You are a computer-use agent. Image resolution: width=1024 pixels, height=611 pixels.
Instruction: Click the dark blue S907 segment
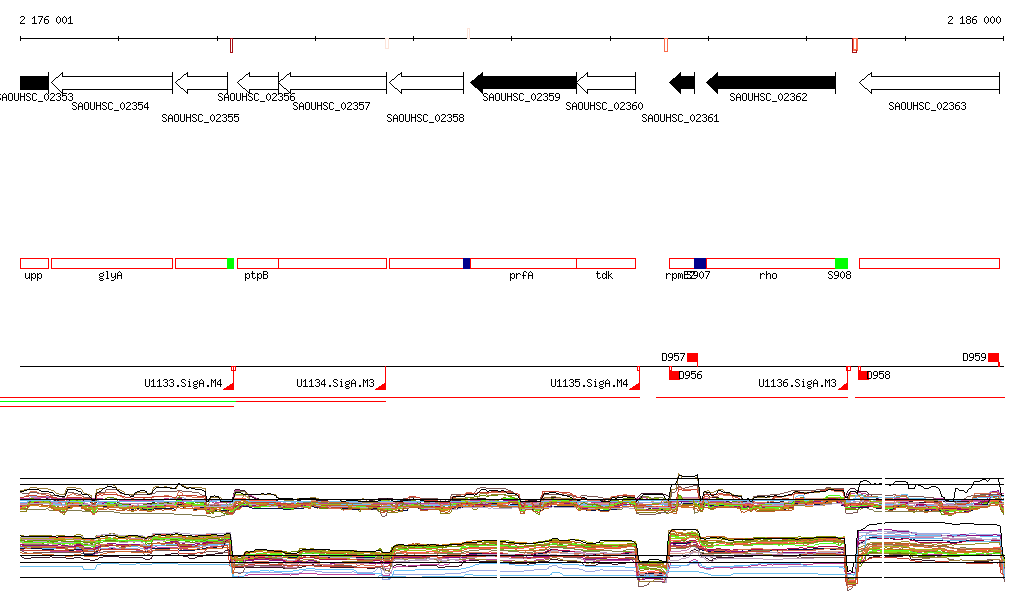[x=700, y=264]
